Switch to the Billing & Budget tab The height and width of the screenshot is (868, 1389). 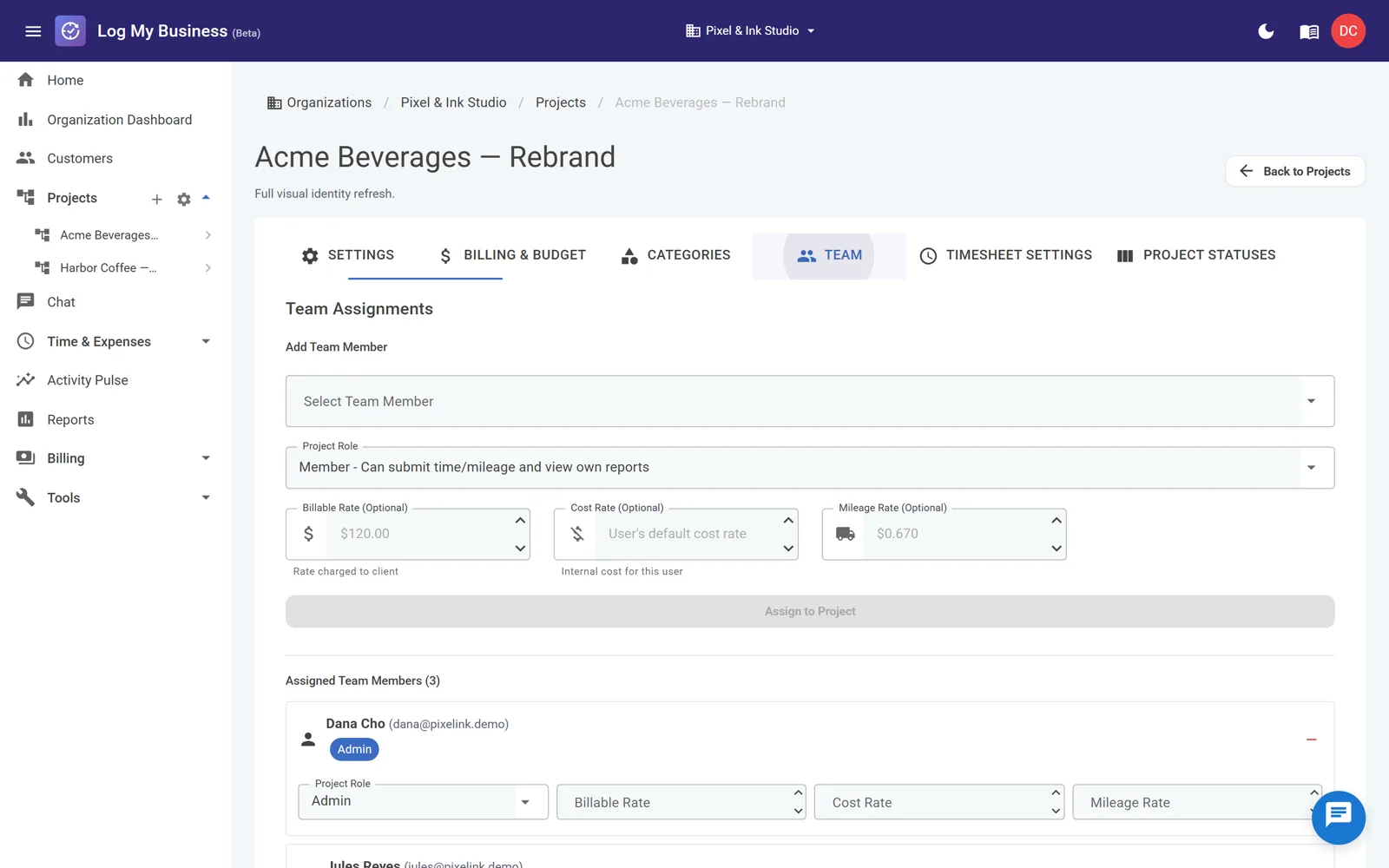pos(512,255)
